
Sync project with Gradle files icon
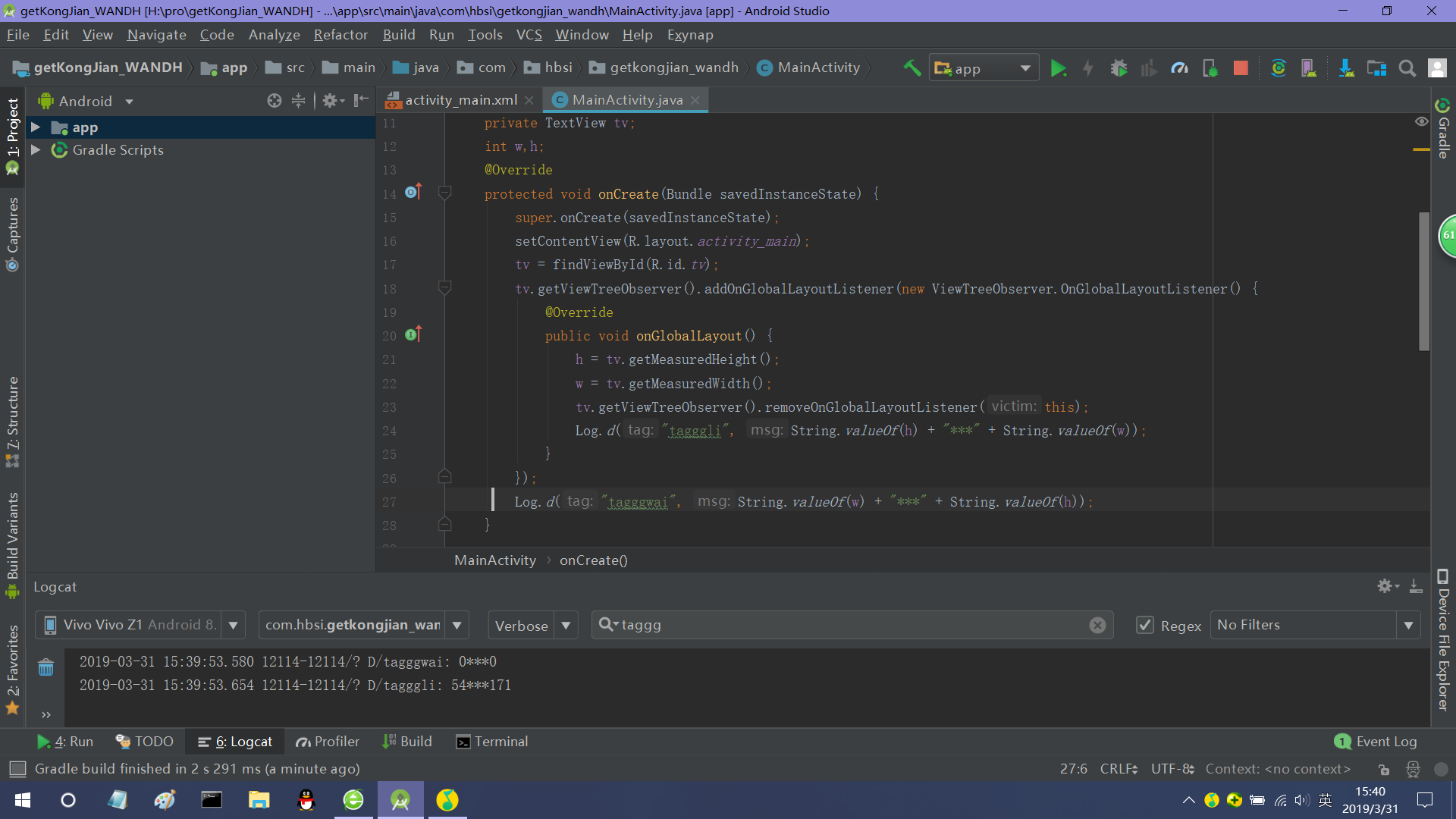(1279, 68)
